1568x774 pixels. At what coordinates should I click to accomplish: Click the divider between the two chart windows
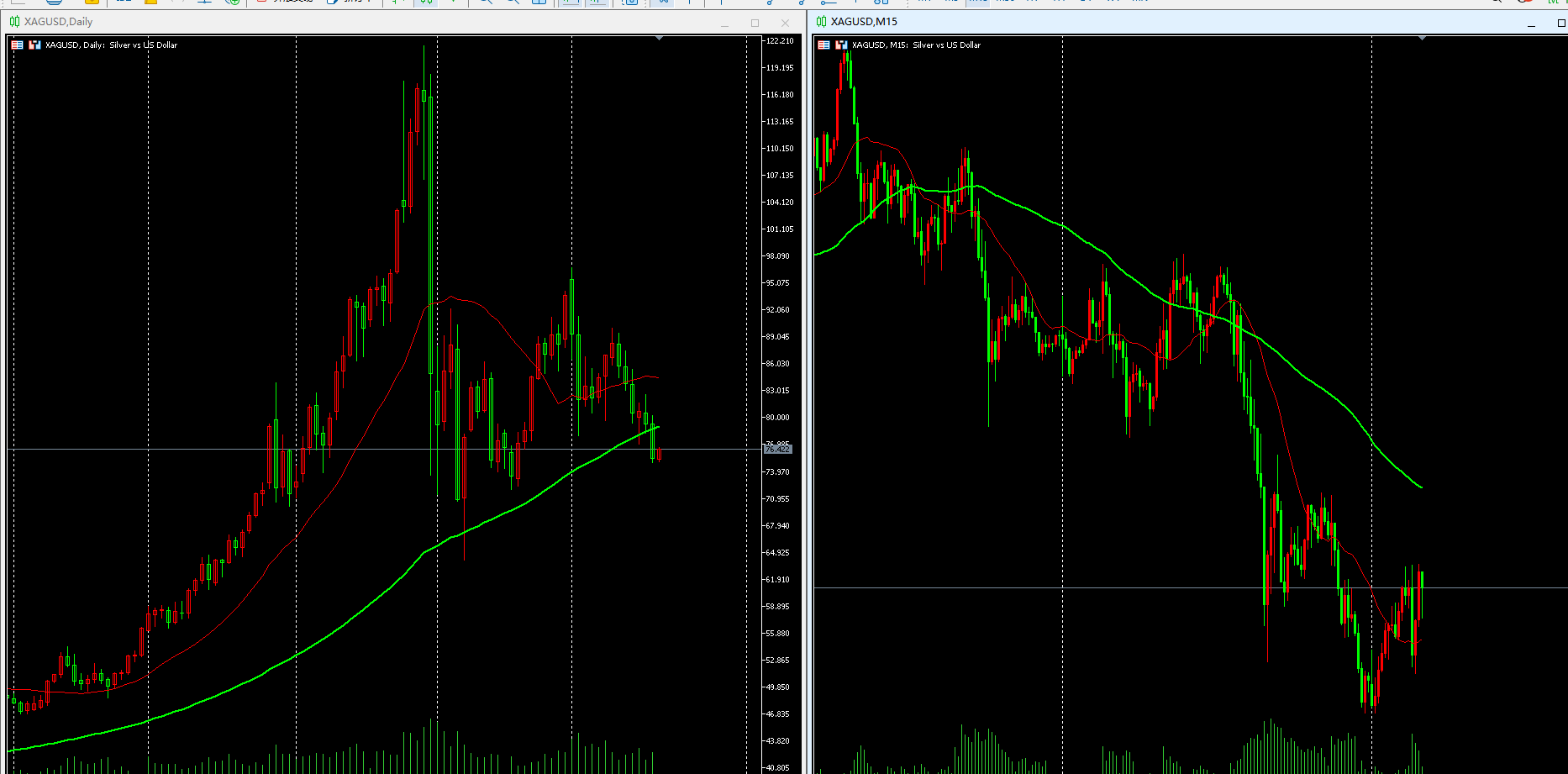[808, 403]
